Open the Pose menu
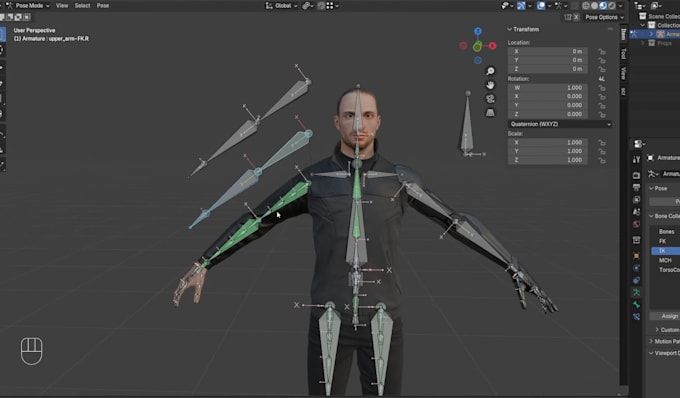 [103, 6]
